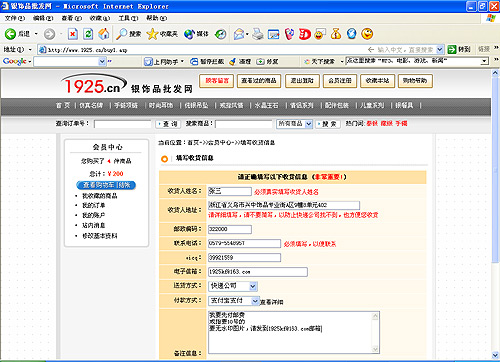Viewport: 500px width, 362px height.
Task: Open the Back button history dropdown arrow
Action: click(x=36, y=34)
